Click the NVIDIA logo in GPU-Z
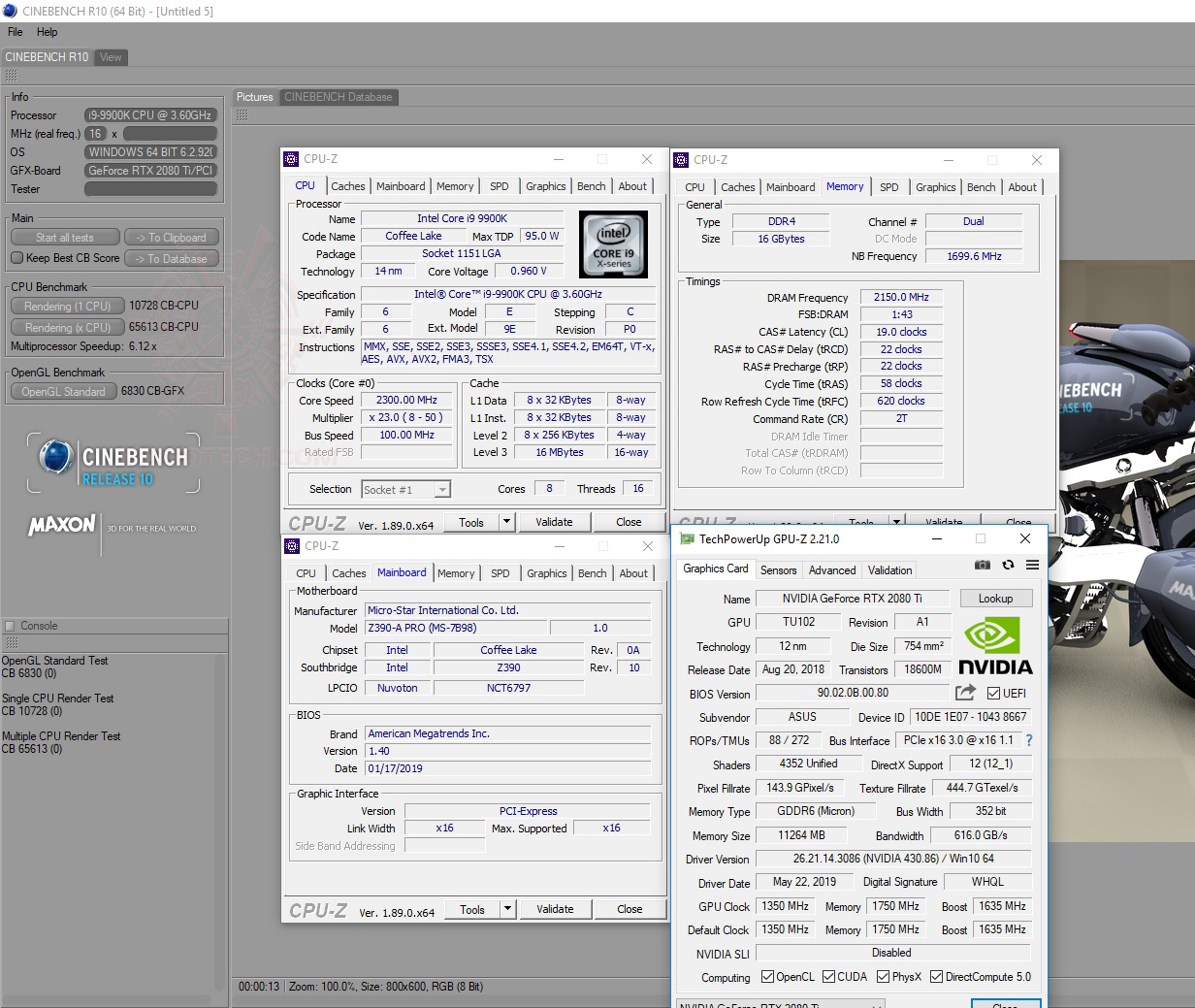The width and height of the screenshot is (1195, 1008). point(994,646)
